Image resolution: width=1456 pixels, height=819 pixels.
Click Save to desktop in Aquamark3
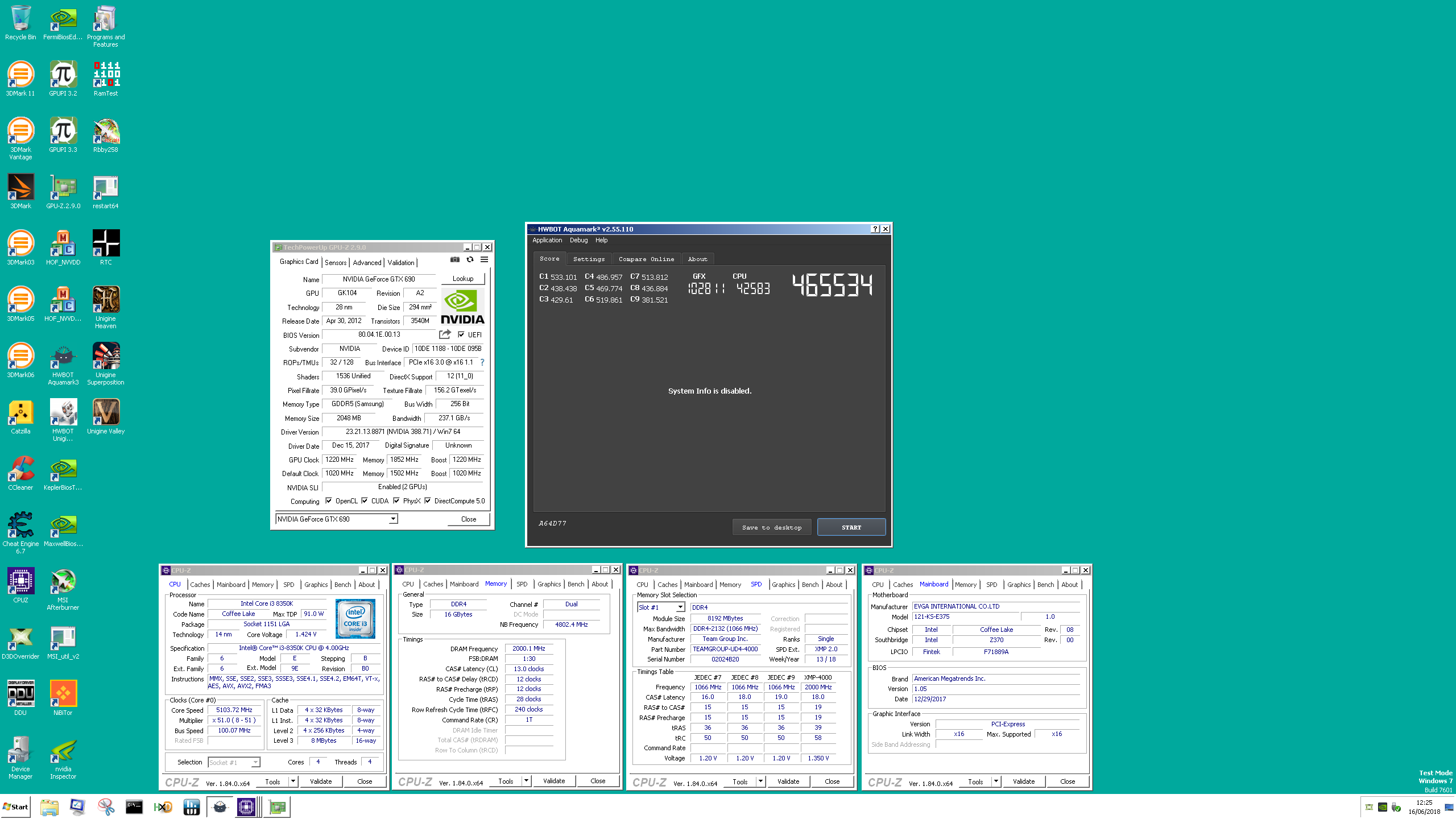click(772, 527)
